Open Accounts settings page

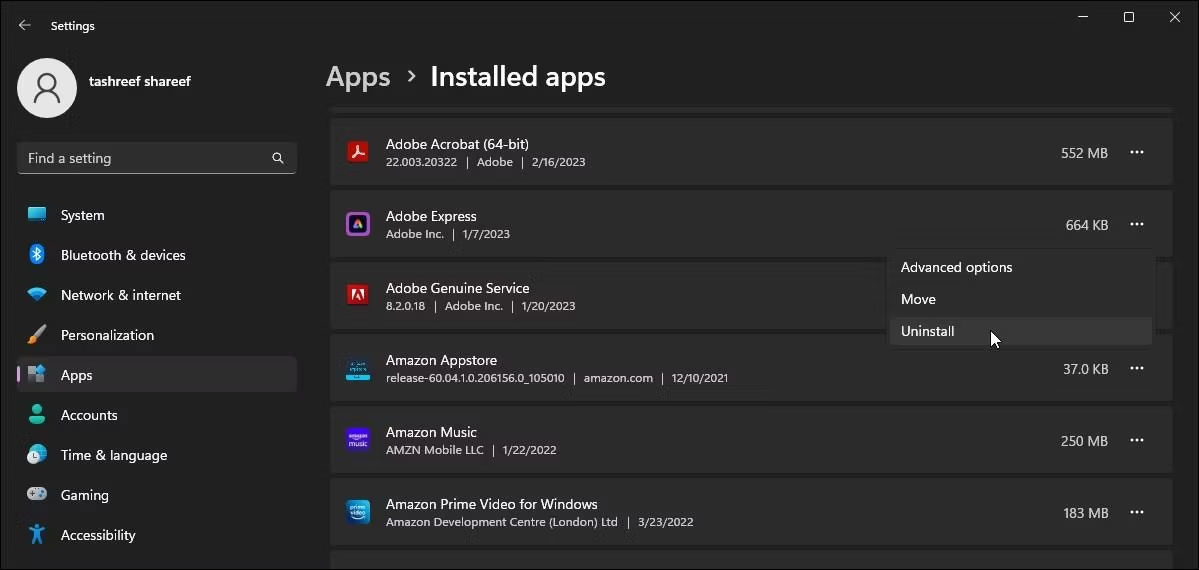[157, 415]
